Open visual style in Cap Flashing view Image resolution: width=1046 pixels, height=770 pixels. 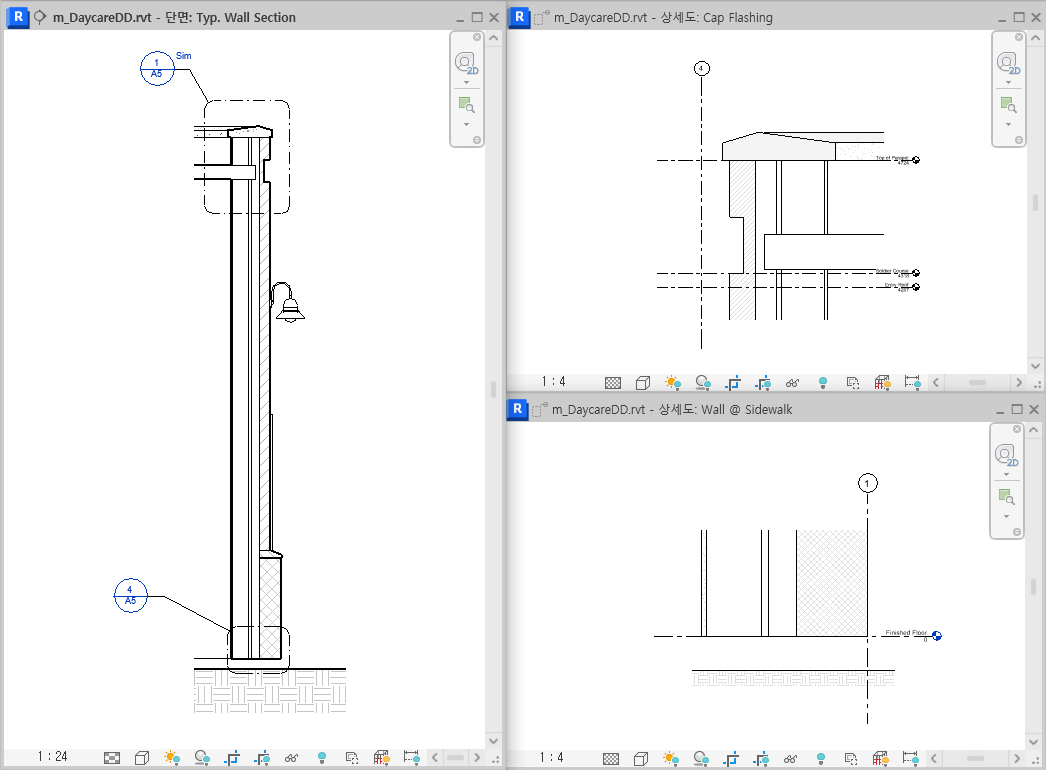point(642,382)
